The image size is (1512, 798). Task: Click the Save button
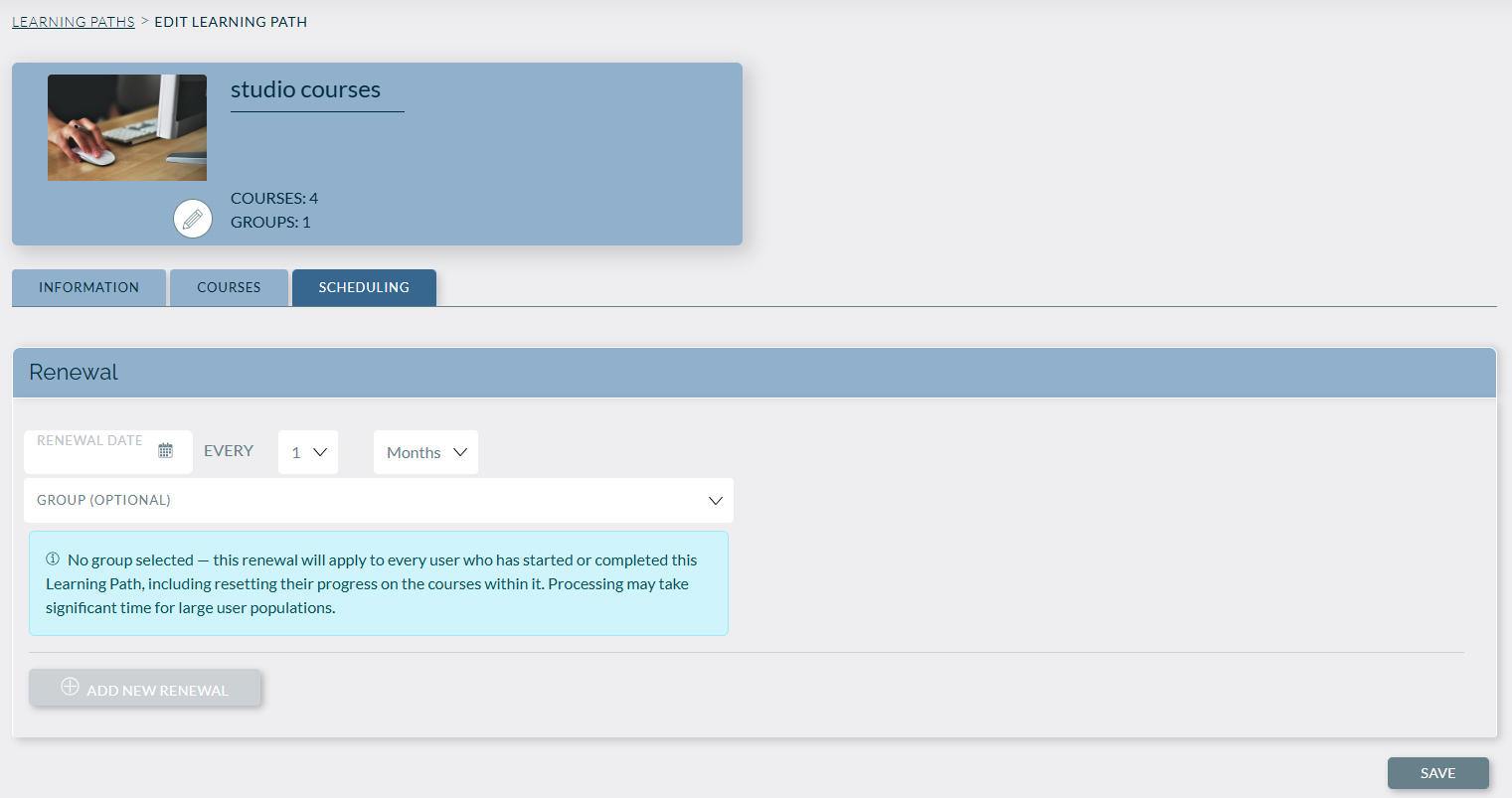tap(1437, 773)
